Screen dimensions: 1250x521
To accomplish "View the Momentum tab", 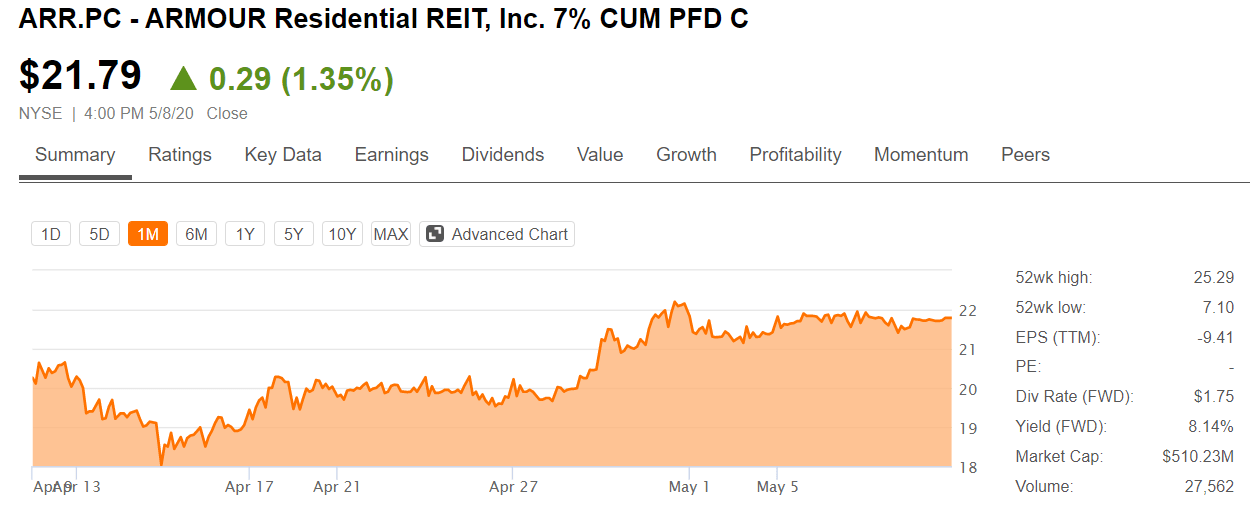I will tap(921, 155).
